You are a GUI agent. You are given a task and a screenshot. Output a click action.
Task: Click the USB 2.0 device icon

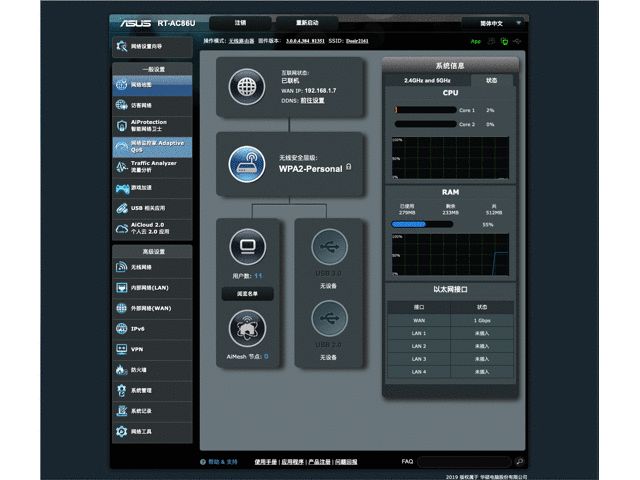point(329,318)
